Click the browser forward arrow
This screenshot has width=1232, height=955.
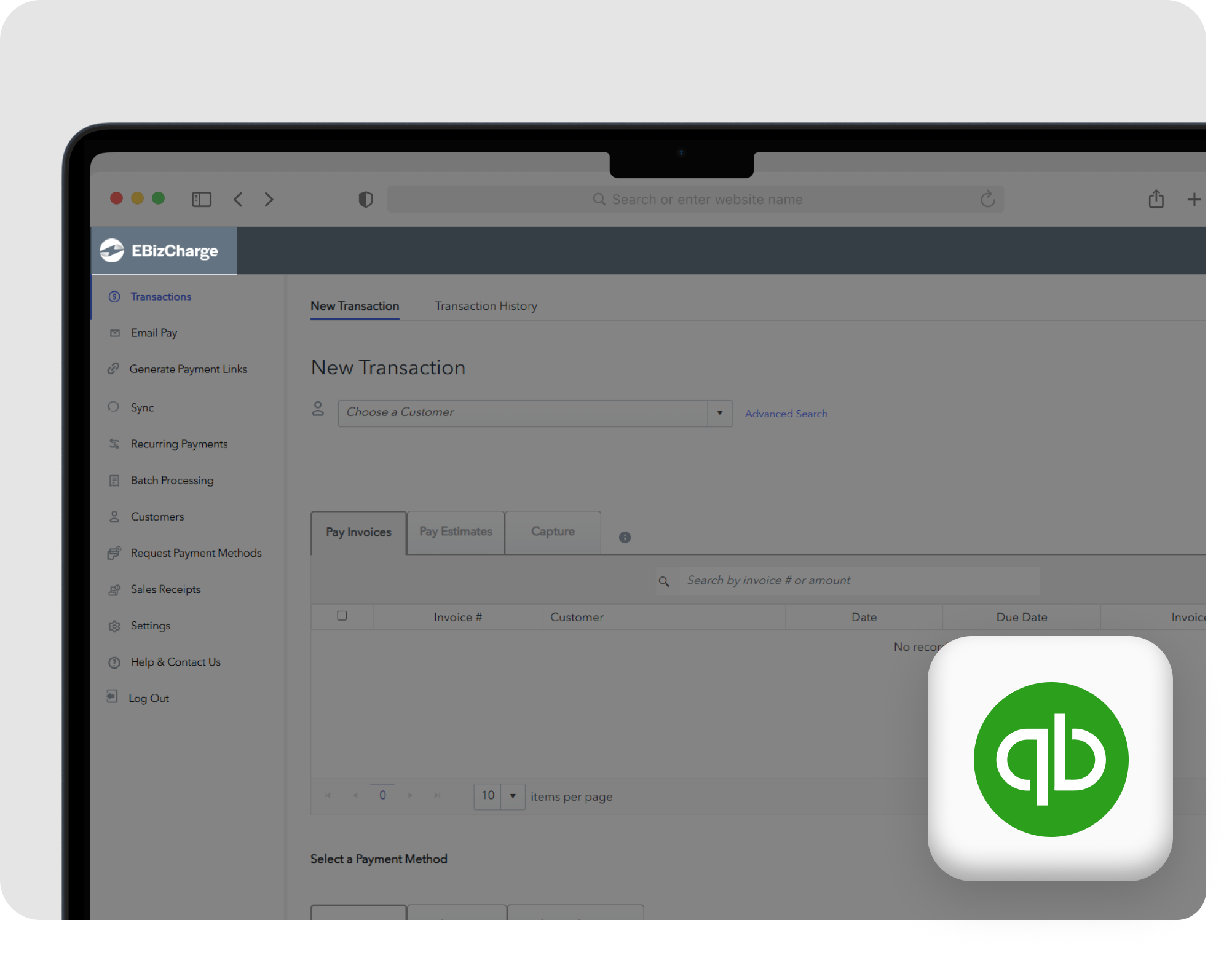(269, 200)
